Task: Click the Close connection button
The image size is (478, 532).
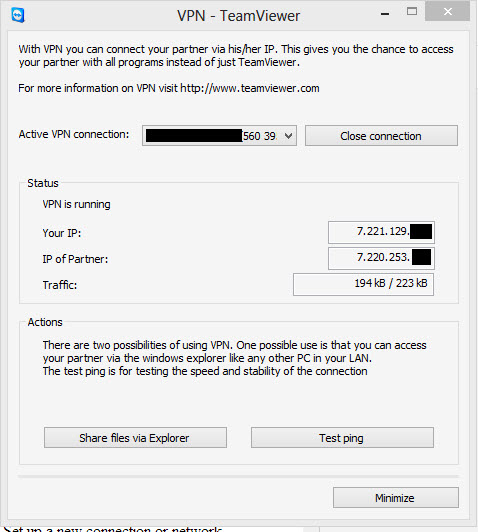Action: [381, 136]
